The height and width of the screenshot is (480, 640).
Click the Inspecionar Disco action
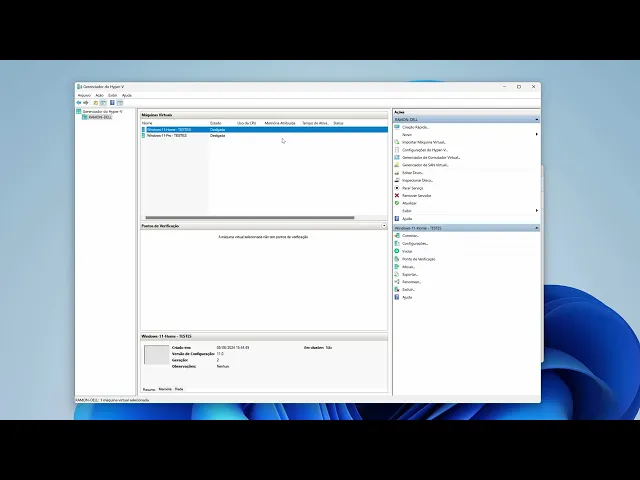(x=417, y=180)
